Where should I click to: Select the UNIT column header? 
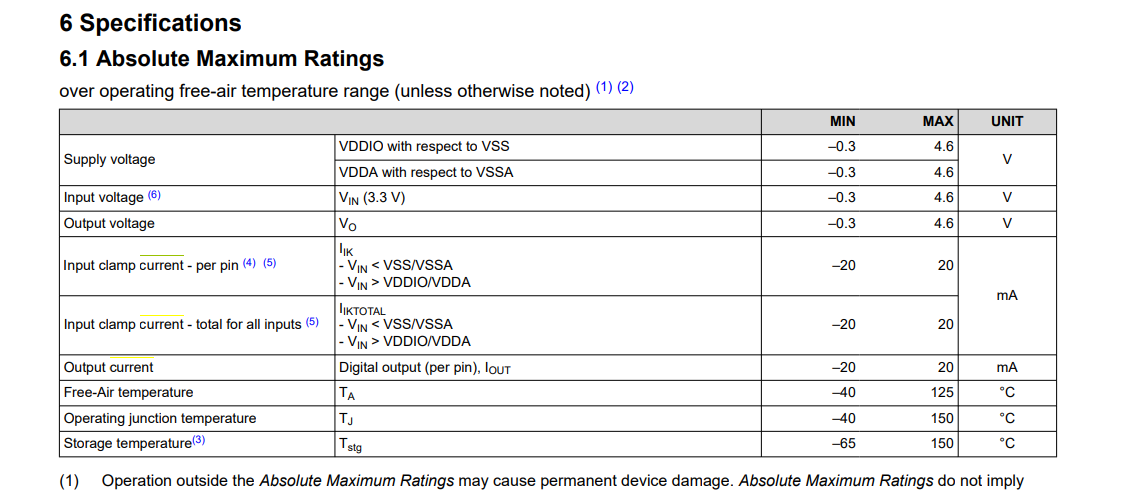click(x=1007, y=121)
